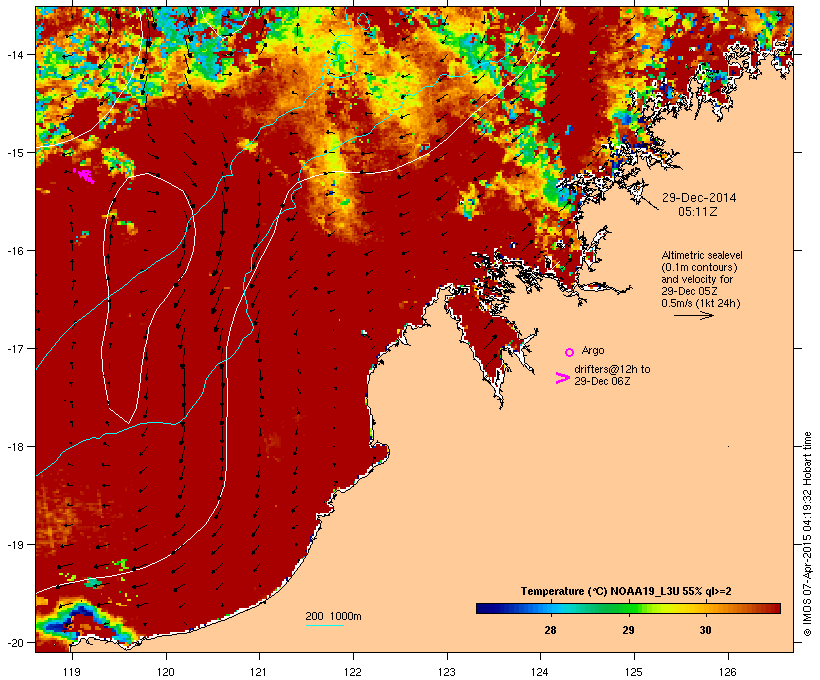Click the dark blue end of the color bar
820x680 pixels.
(x=481, y=608)
